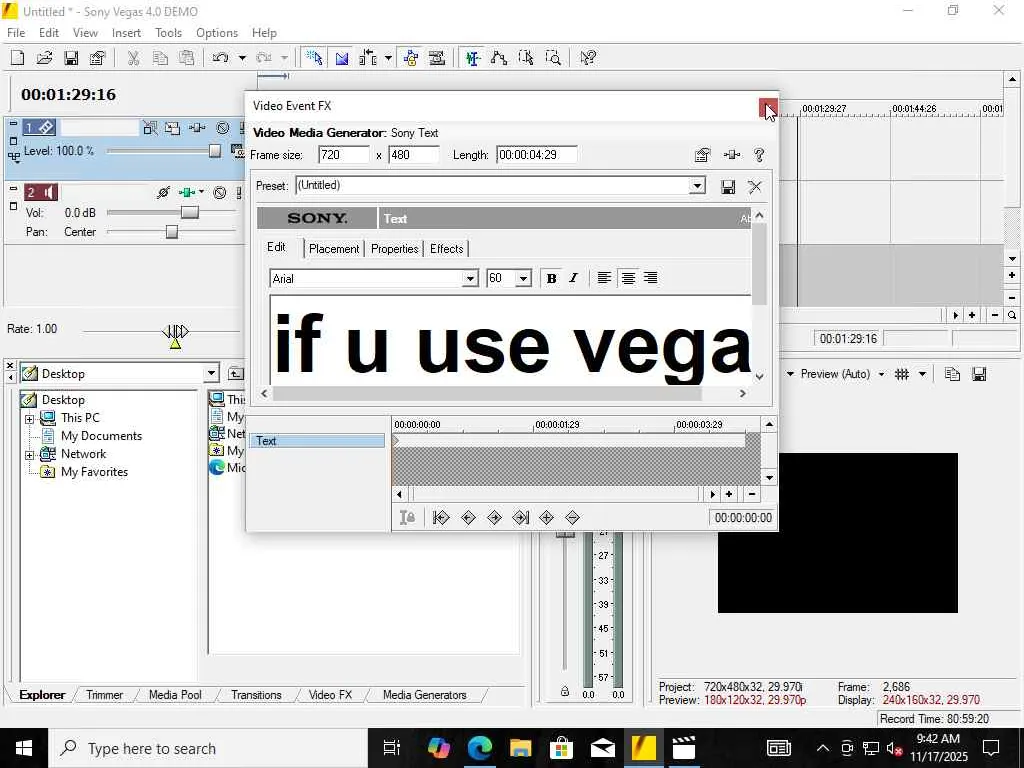Image resolution: width=1024 pixels, height=768 pixels.
Task: Align text right
Action: (x=650, y=279)
